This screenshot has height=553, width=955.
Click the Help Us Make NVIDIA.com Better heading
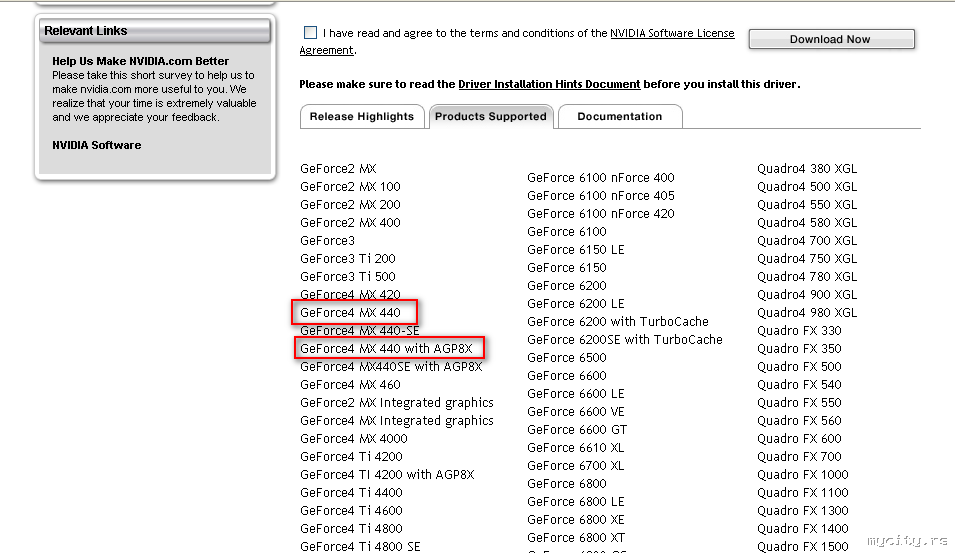tap(140, 61)
